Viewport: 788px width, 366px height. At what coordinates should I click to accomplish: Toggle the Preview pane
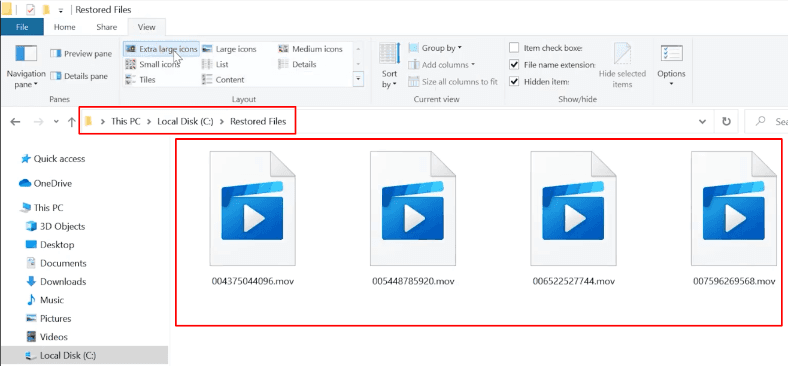pyautogui.click(x=81, y=54)
